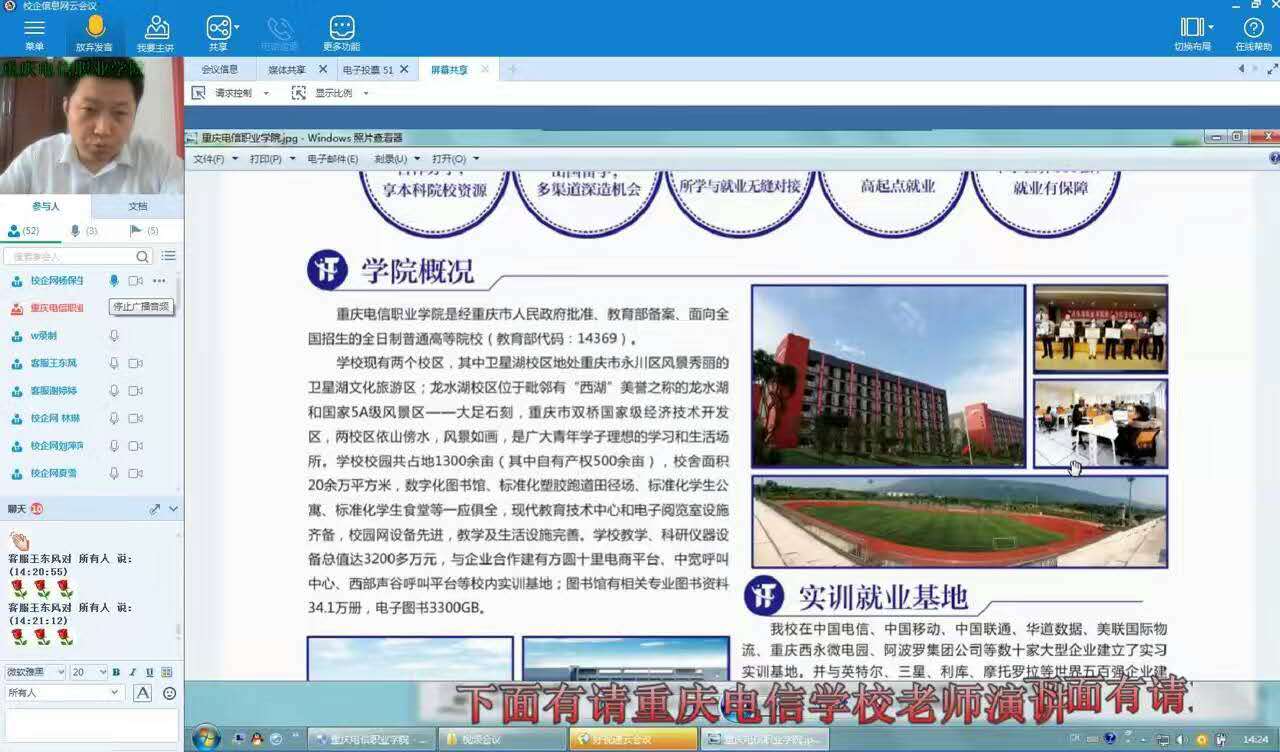The height and width of the screenshot is (752, 1280).
Task: Add a new tab with plus button
Action: [x=512, y=69]
